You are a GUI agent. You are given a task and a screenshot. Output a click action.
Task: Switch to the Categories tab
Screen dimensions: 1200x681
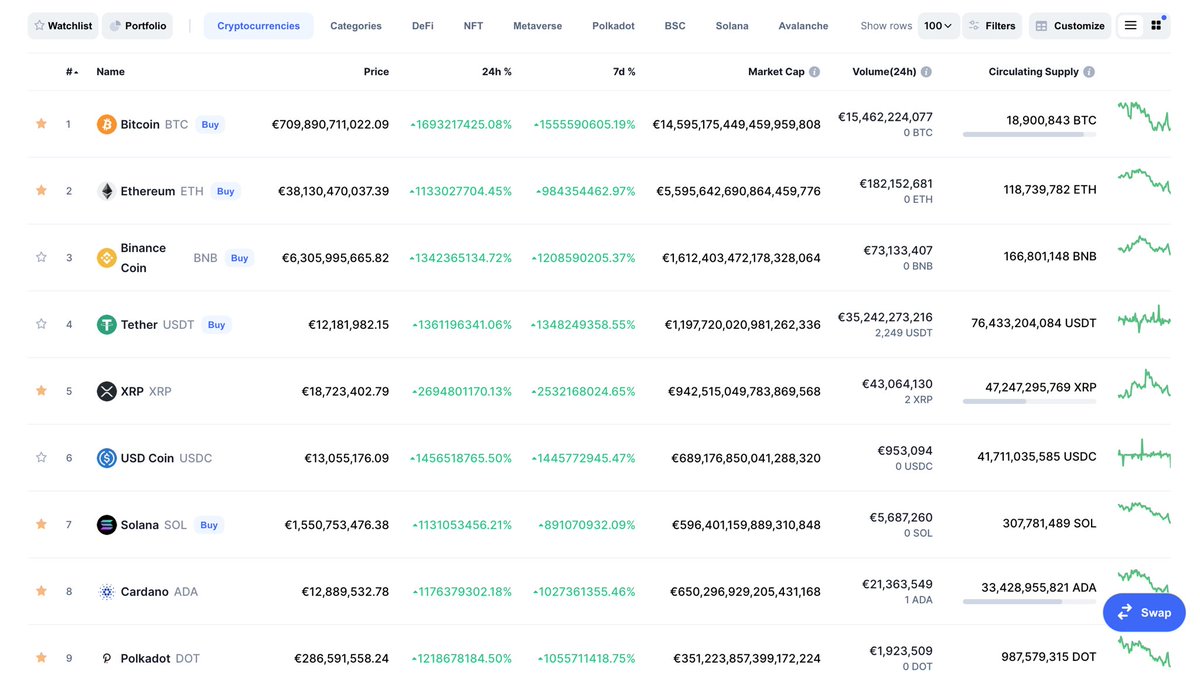pos(356,26)
